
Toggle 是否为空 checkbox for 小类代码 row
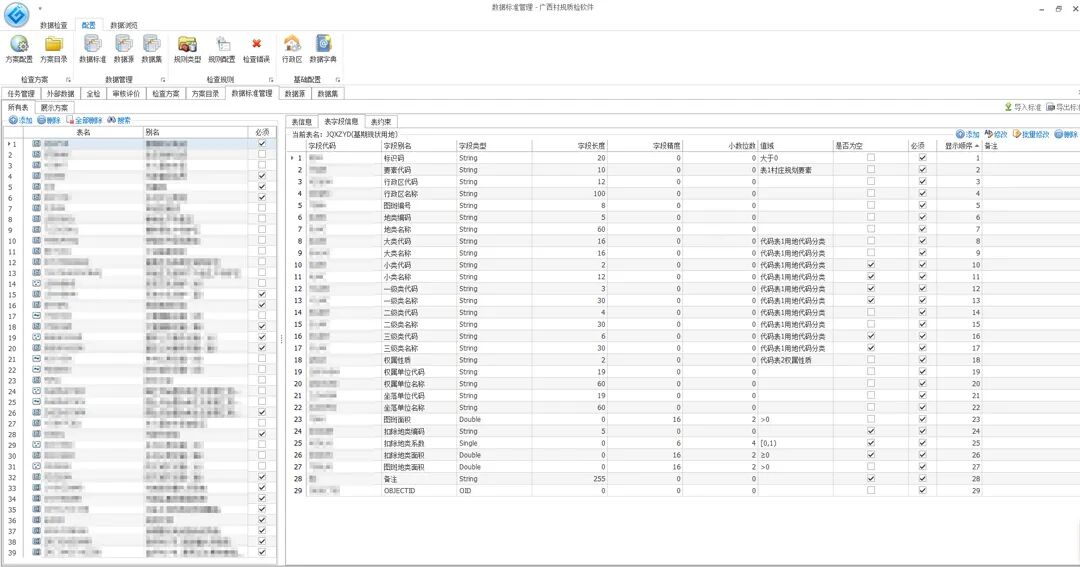tap(871, 265)
